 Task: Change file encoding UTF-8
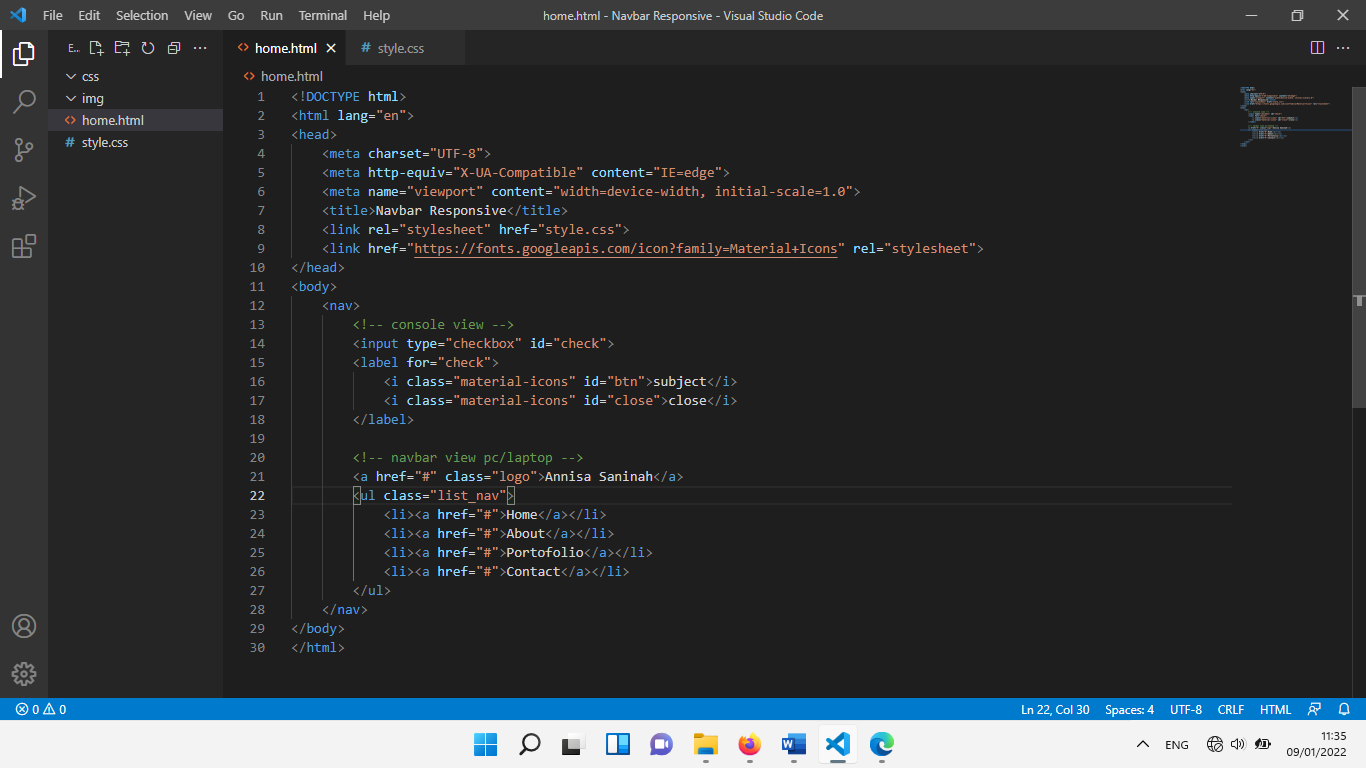tap(1186, 709)
